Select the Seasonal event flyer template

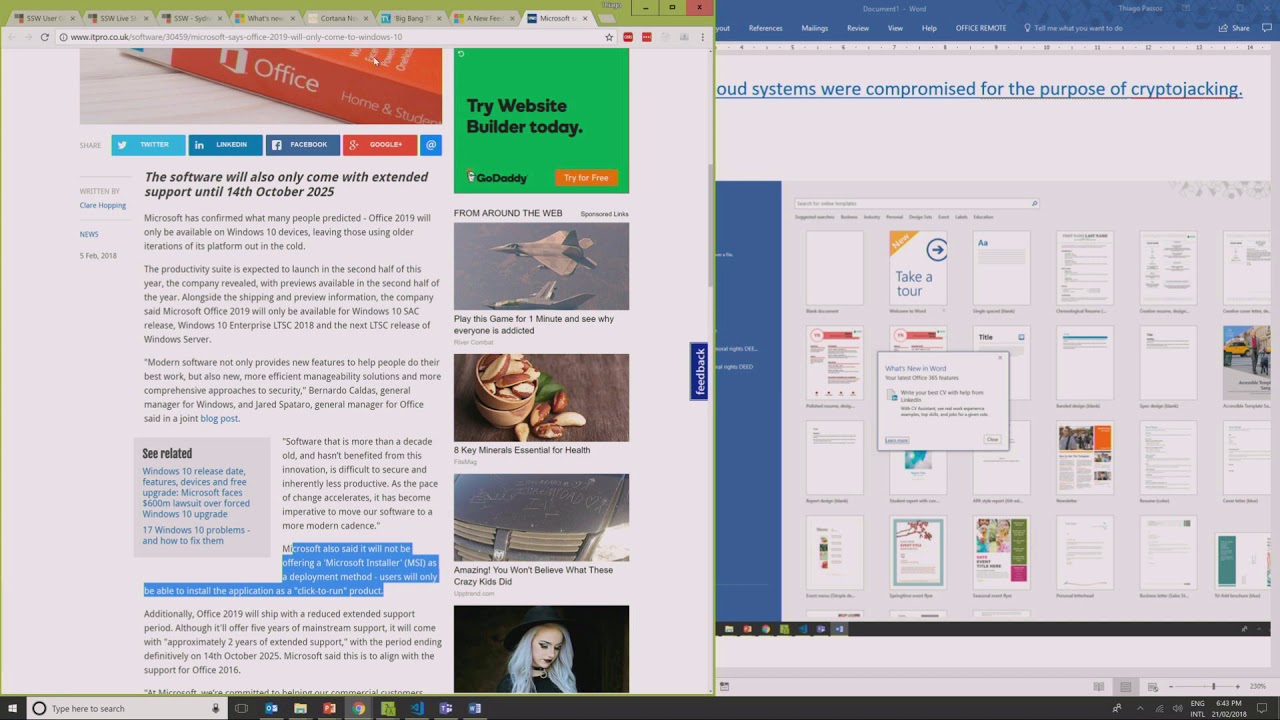(x=1001, y=552)
